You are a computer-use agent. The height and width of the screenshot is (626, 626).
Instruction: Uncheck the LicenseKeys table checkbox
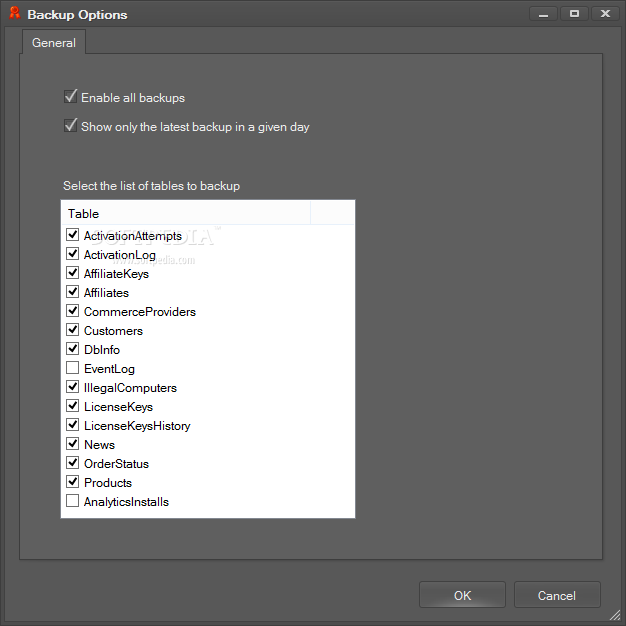click(72, 406)
